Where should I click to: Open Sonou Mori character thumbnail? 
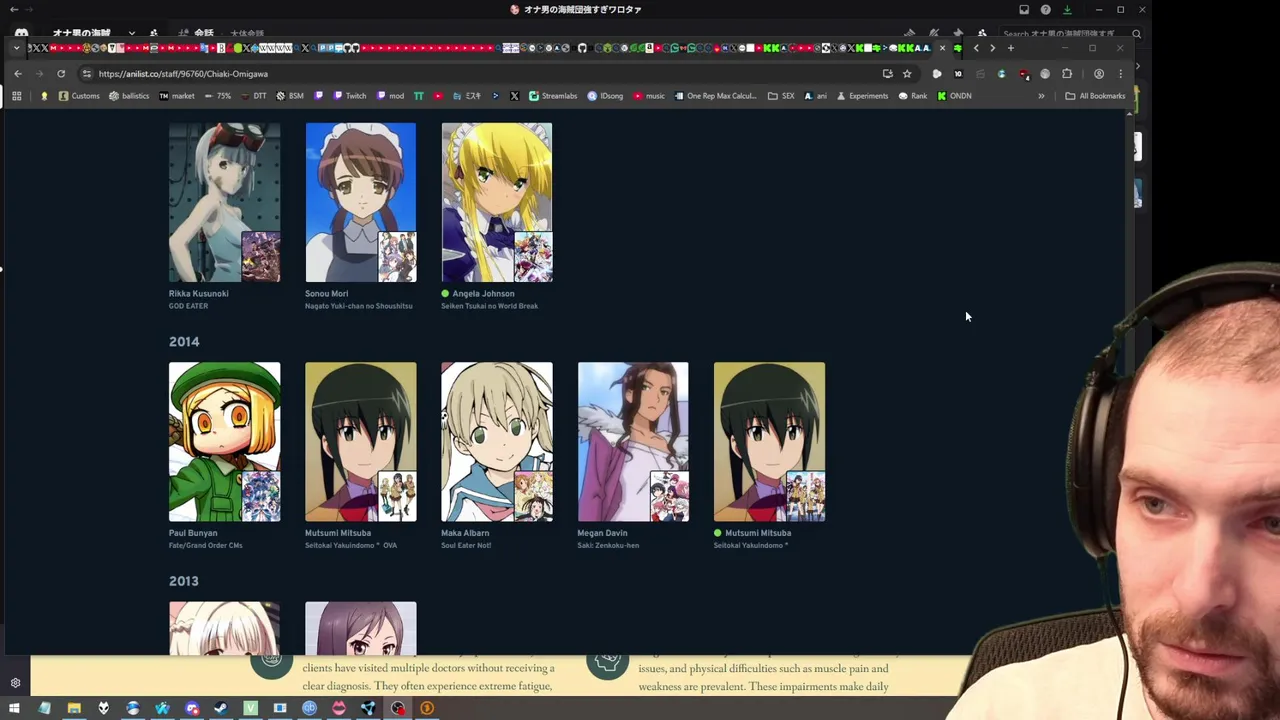pos(360,202)
